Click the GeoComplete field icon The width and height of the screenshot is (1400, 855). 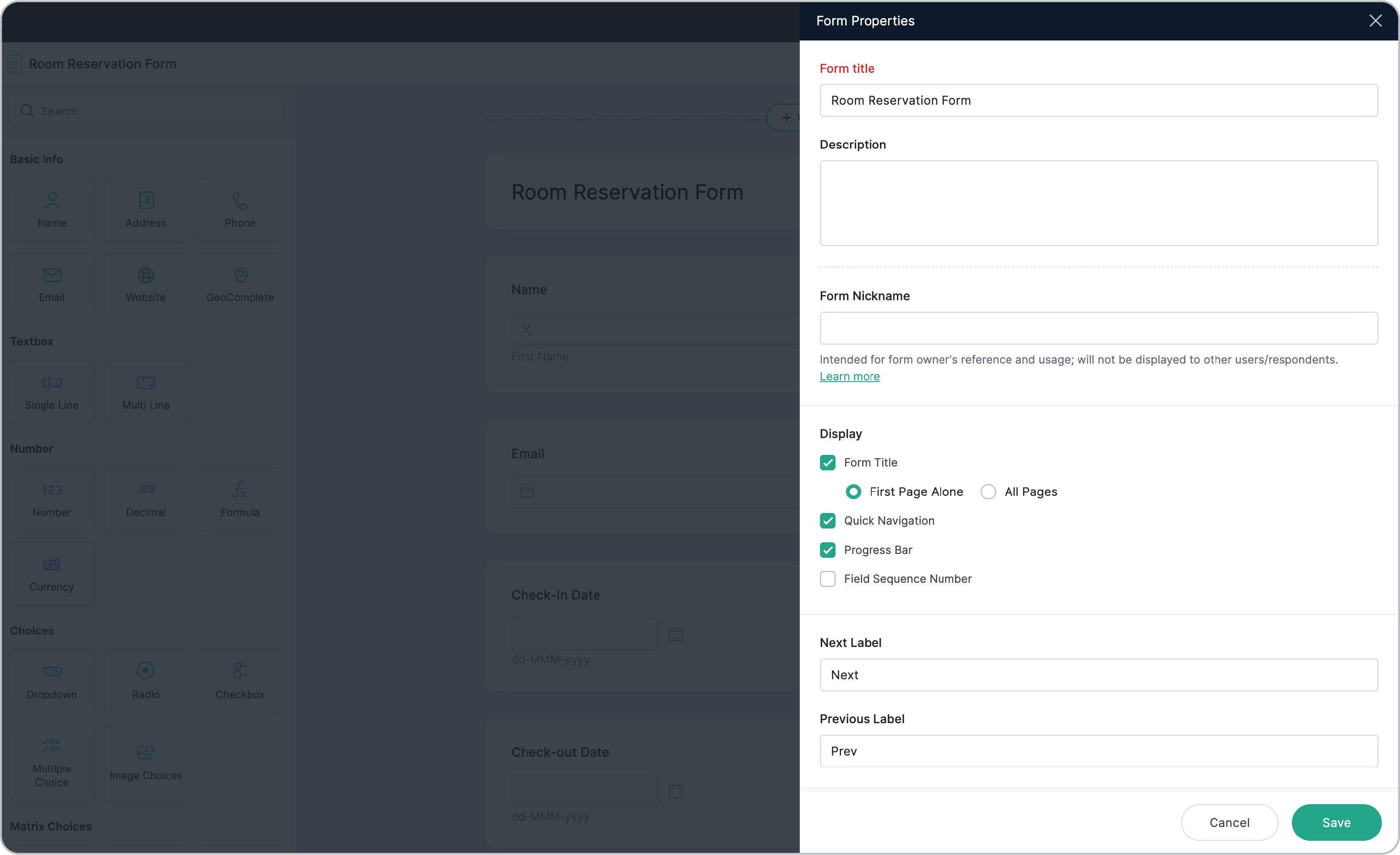point(240,276)
